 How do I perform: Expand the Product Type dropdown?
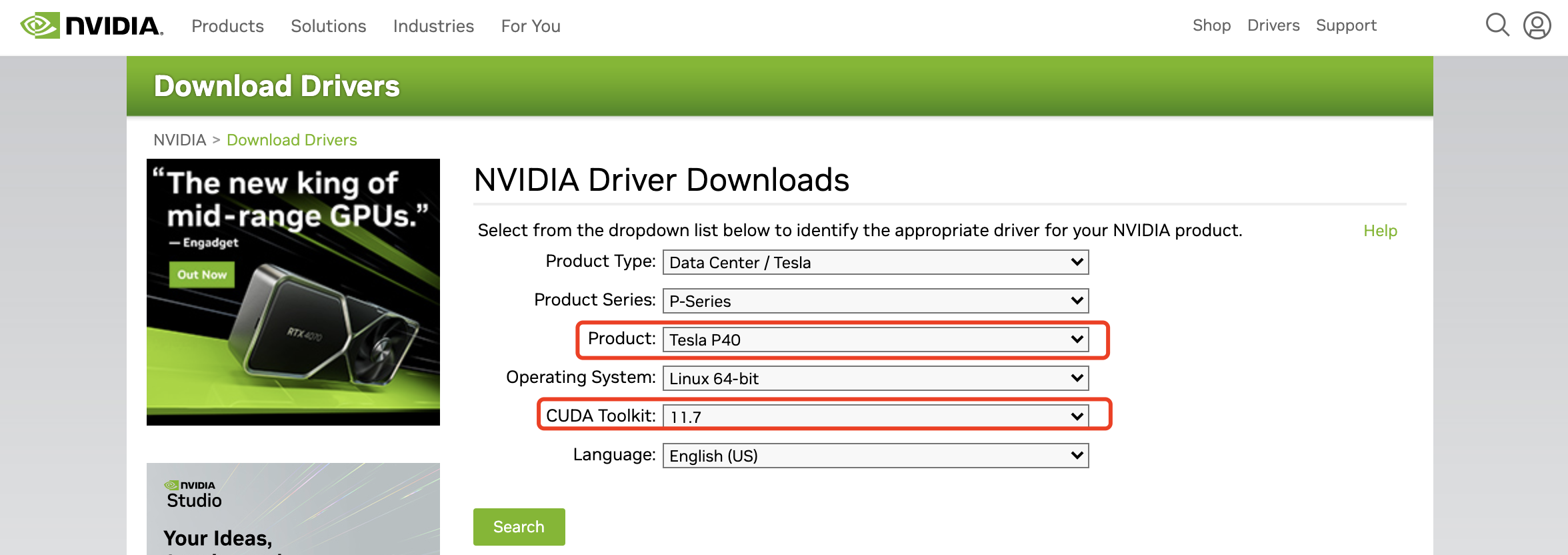(x=875, y=262)
